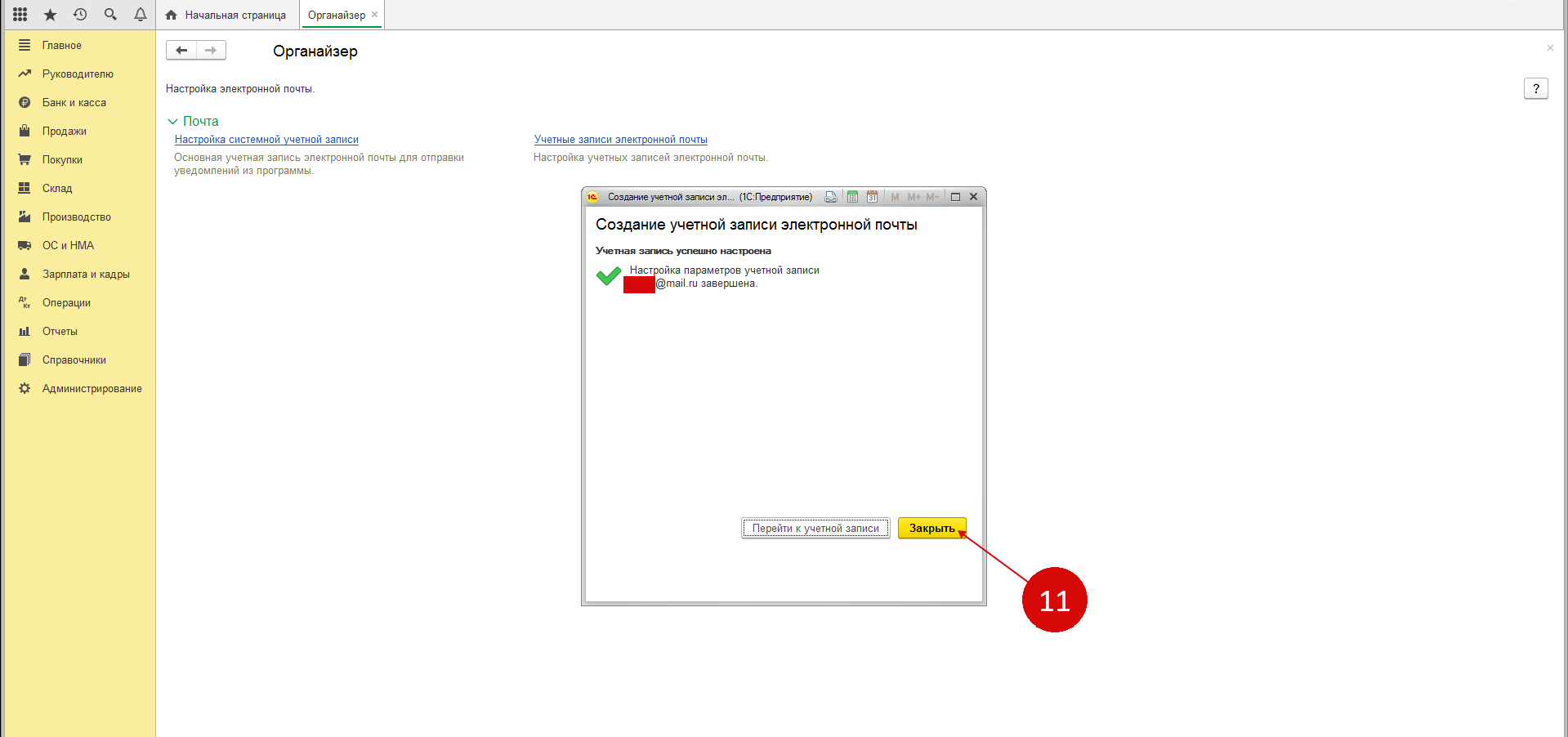Open the Администрирование section
The height and width of the screenshot is (737, 1568).
[79, 388]
